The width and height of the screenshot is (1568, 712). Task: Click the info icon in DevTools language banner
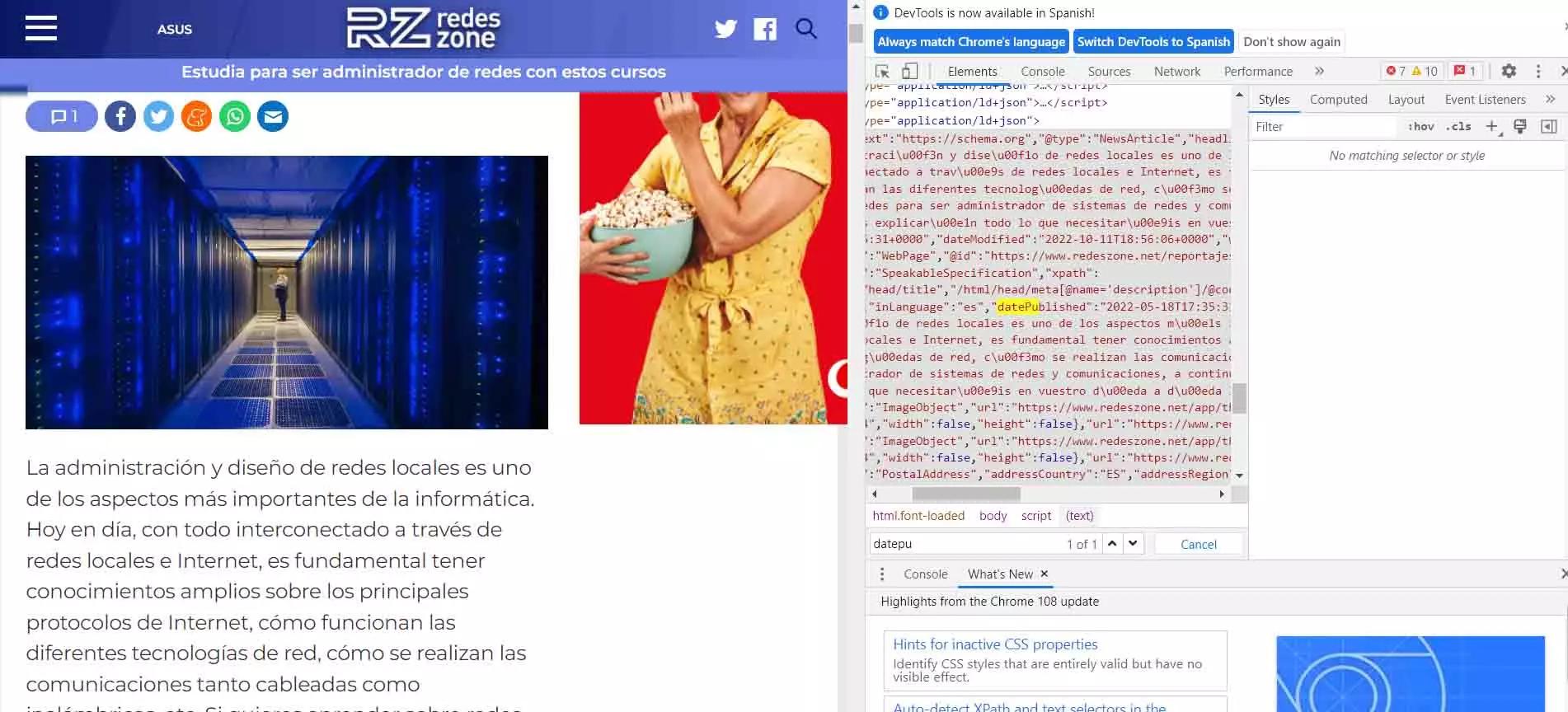[x=880, y=12]
